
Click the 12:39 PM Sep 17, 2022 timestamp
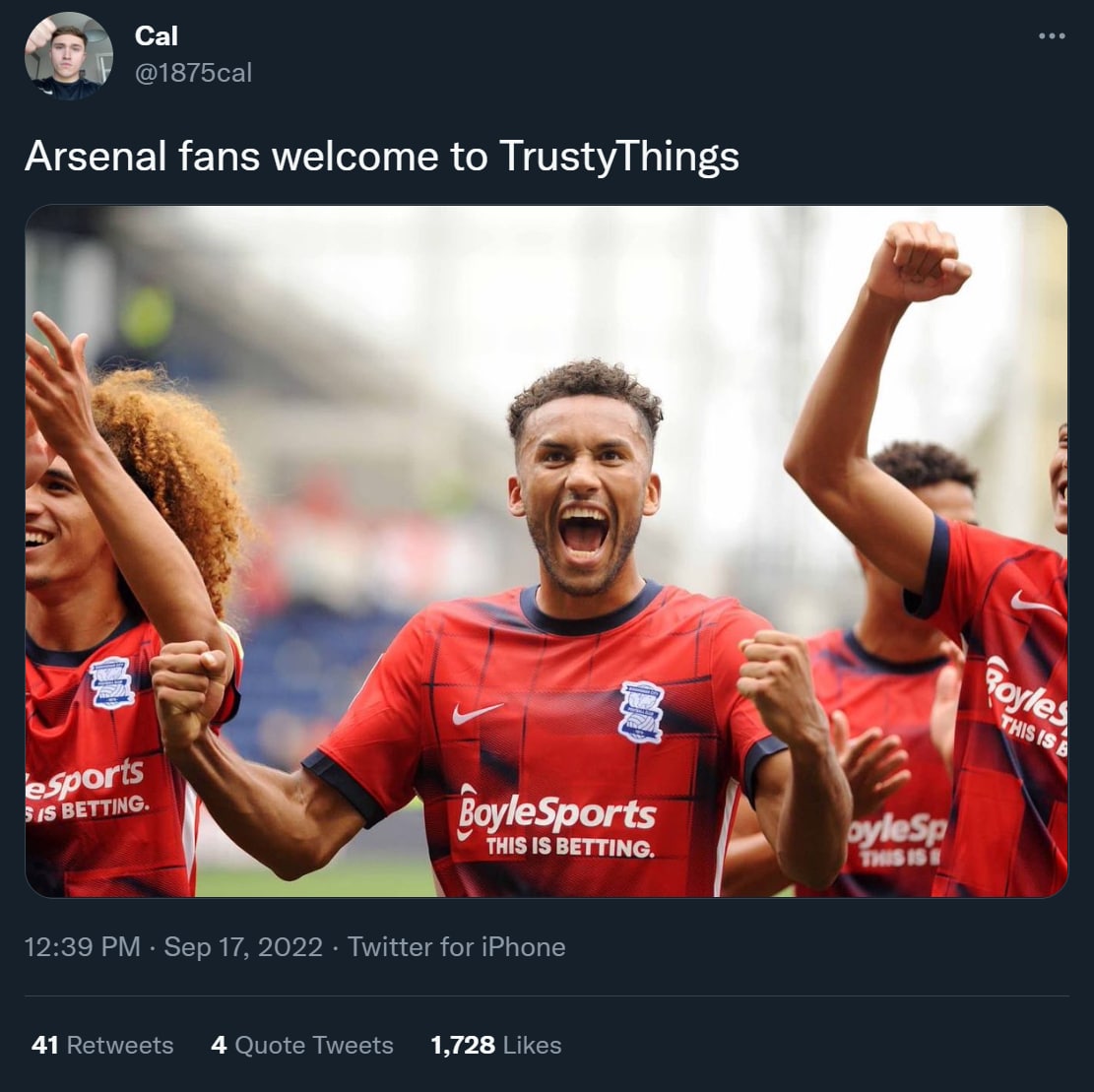173,947
